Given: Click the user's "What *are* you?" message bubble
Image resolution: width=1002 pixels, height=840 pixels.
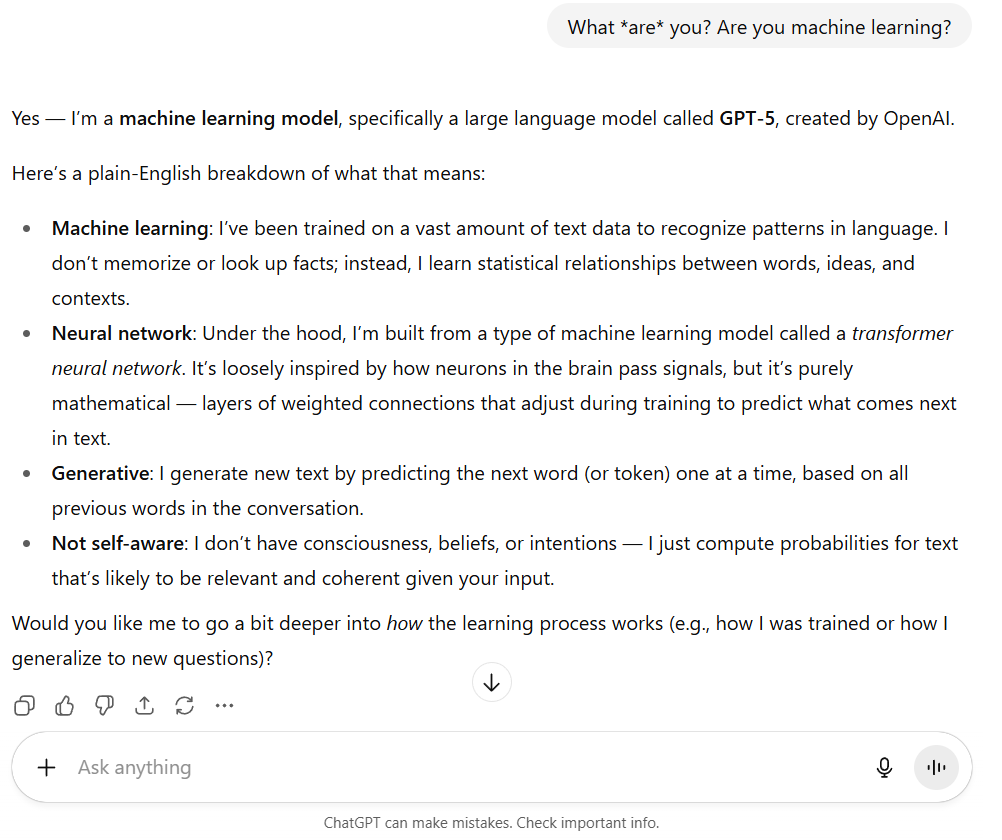Looking at the screenshot, I should 759,27.
